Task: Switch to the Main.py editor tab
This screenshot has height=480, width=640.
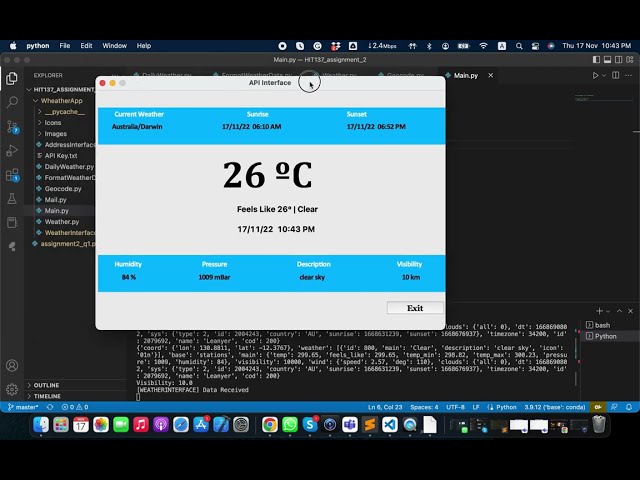Action: click(x=466, y=76)
